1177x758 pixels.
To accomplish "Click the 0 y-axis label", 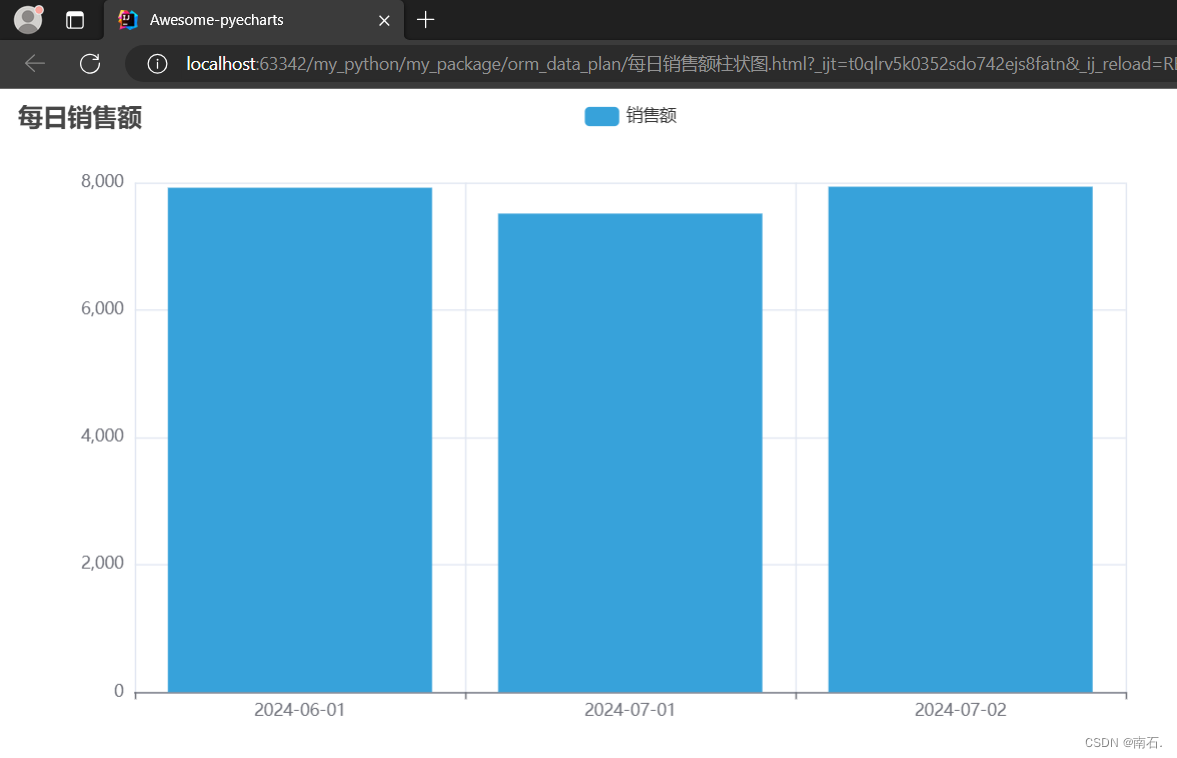I will pos(119,691).
